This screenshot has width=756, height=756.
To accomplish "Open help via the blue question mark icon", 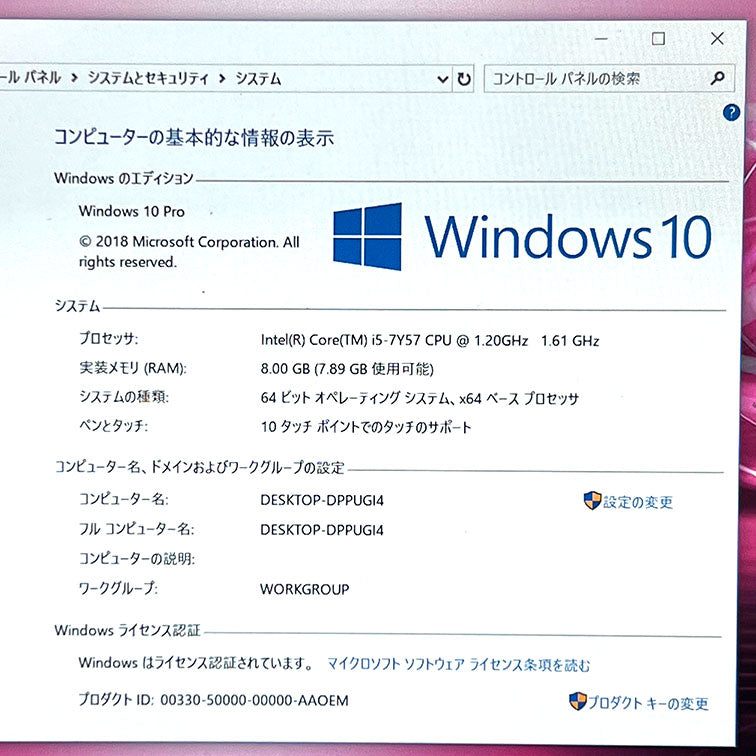I will click(730, 113).
